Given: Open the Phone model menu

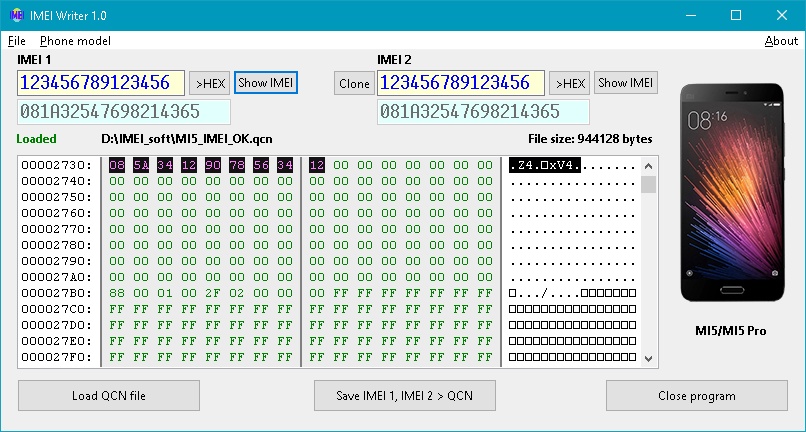Looking at the screenshot, I should coord(75,41).
